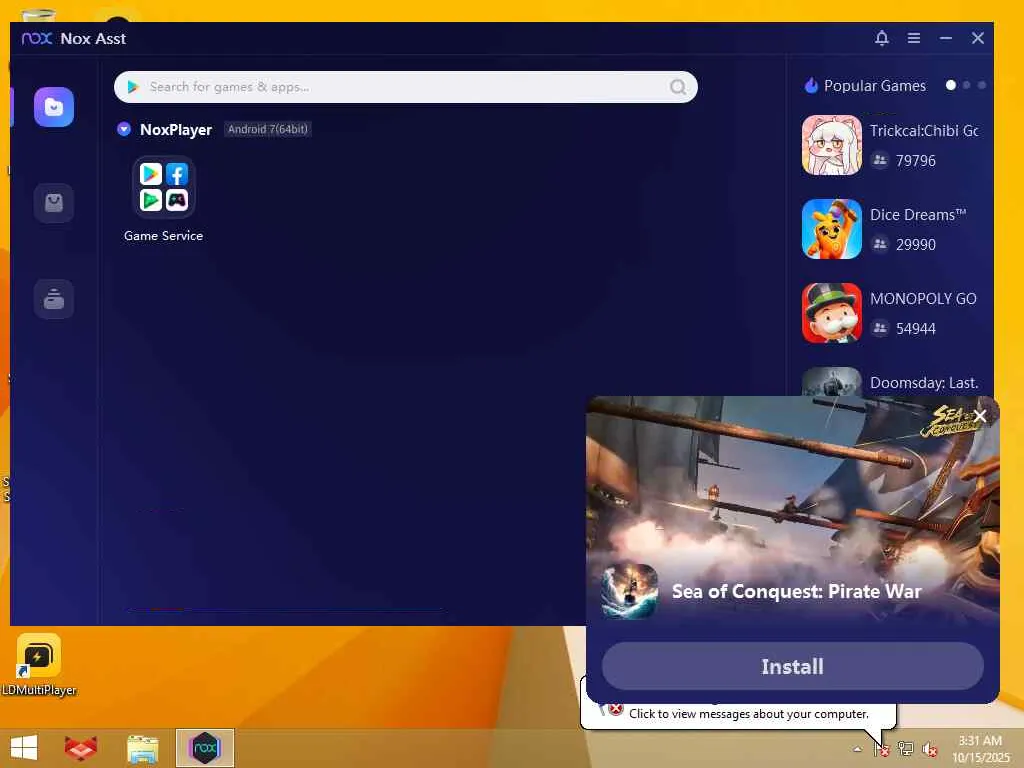The width and height of the screenshot is (1024, 768).
Task: Open MONOPOLY GO game icon
Action: (x=831, y=313)
